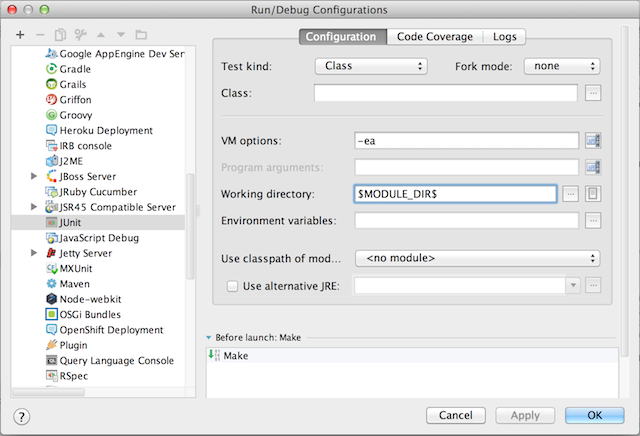The image size is (640, 436).
Task: Click the Maven gear icon
Action: click(x=51, y=284)
